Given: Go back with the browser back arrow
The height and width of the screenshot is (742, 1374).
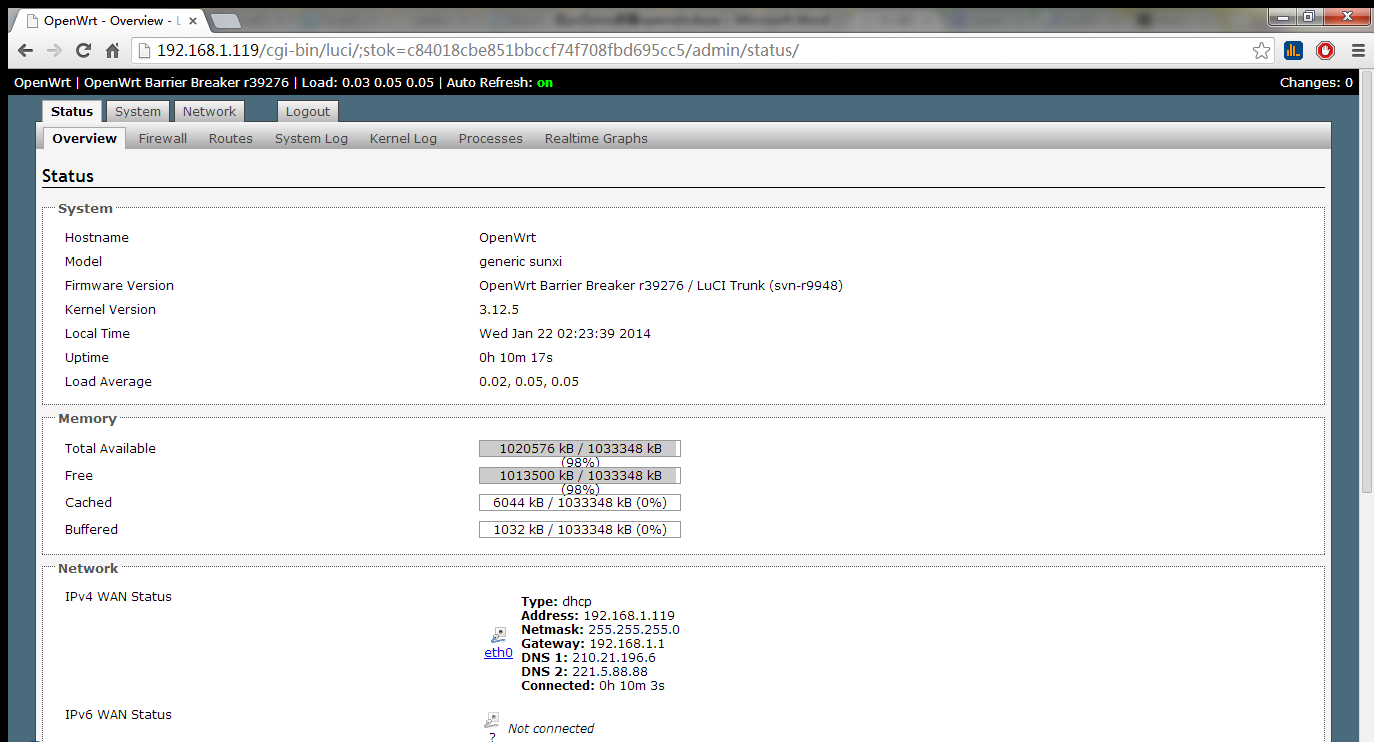Looking at the screenshot, I should pos(25,51).
